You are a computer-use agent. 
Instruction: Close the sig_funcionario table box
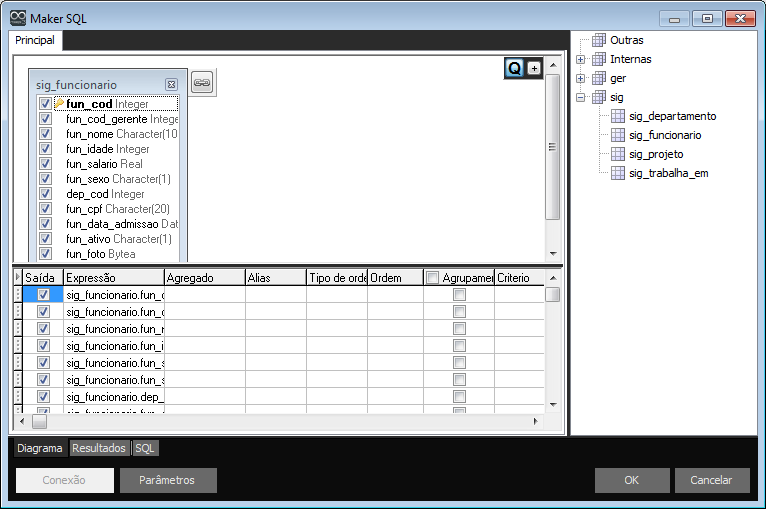(x=171, y=85)
